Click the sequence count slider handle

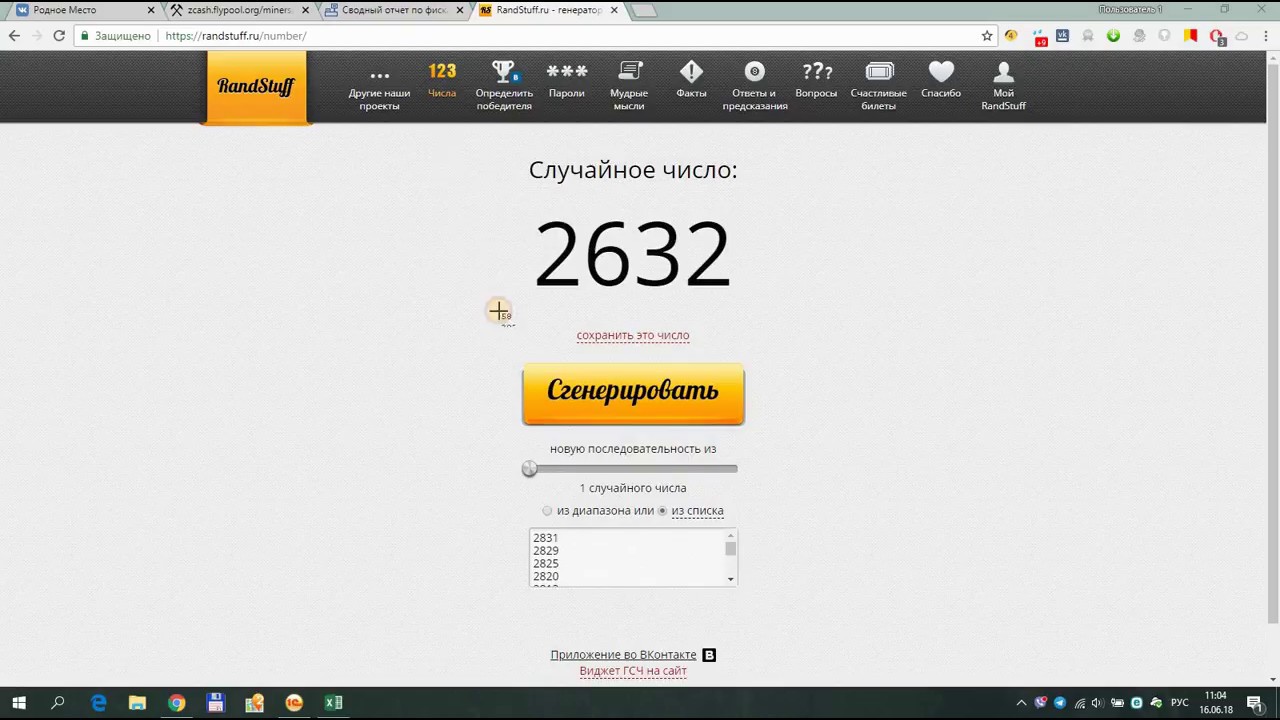click(x=530, y=469)
